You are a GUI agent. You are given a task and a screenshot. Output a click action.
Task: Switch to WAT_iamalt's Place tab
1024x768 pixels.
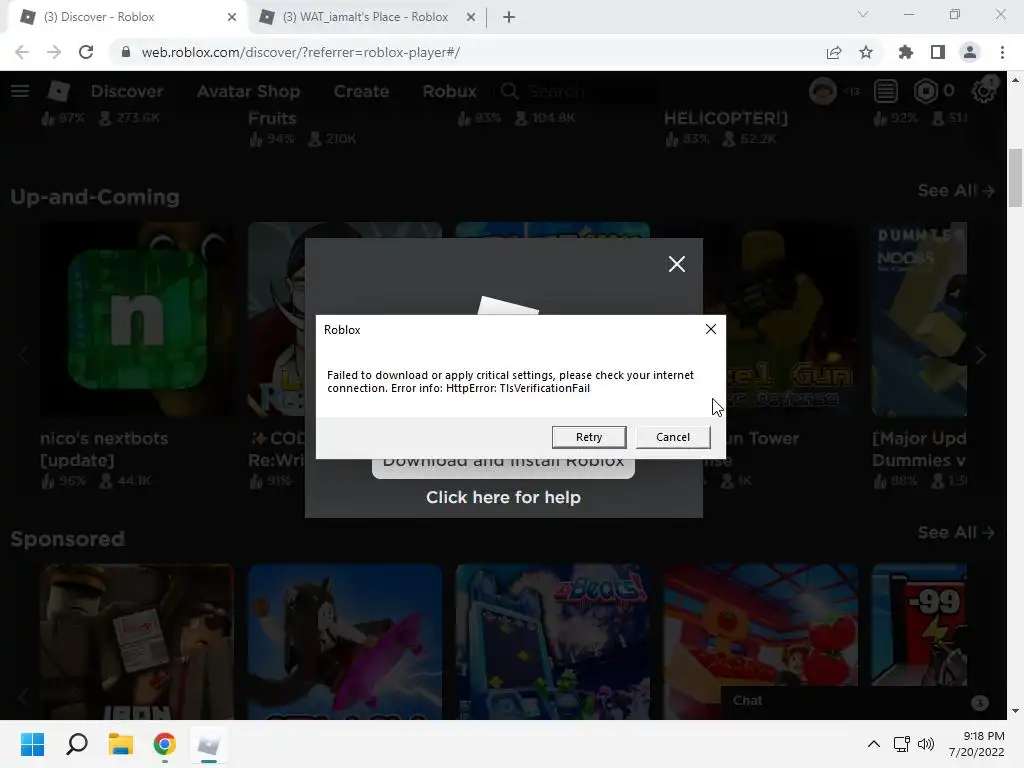tap(365, 17)
